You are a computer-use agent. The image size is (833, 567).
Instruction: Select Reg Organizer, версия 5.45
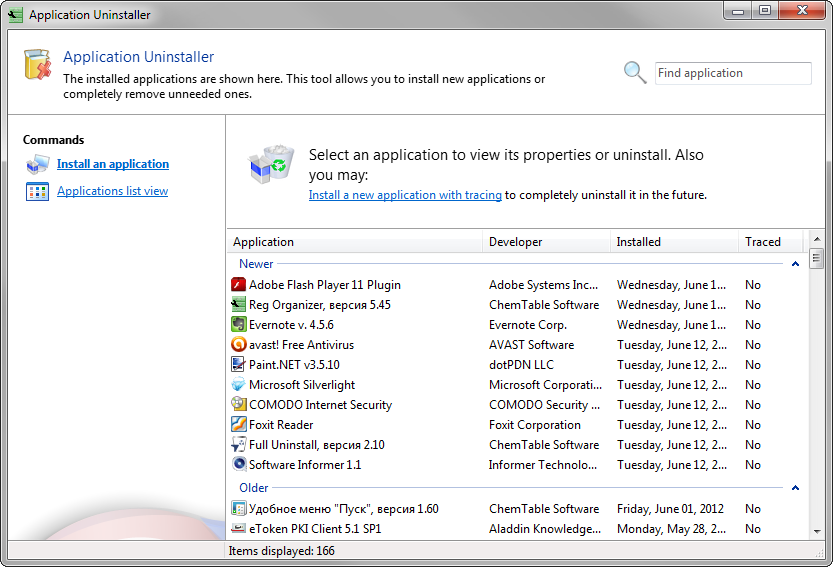(x=517, y=305)
